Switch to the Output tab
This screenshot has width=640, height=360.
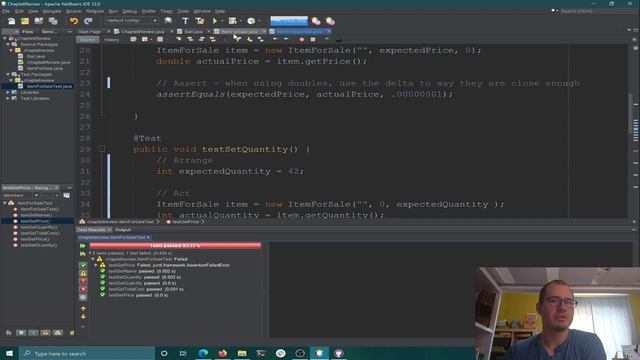click(x=122, y=230)
